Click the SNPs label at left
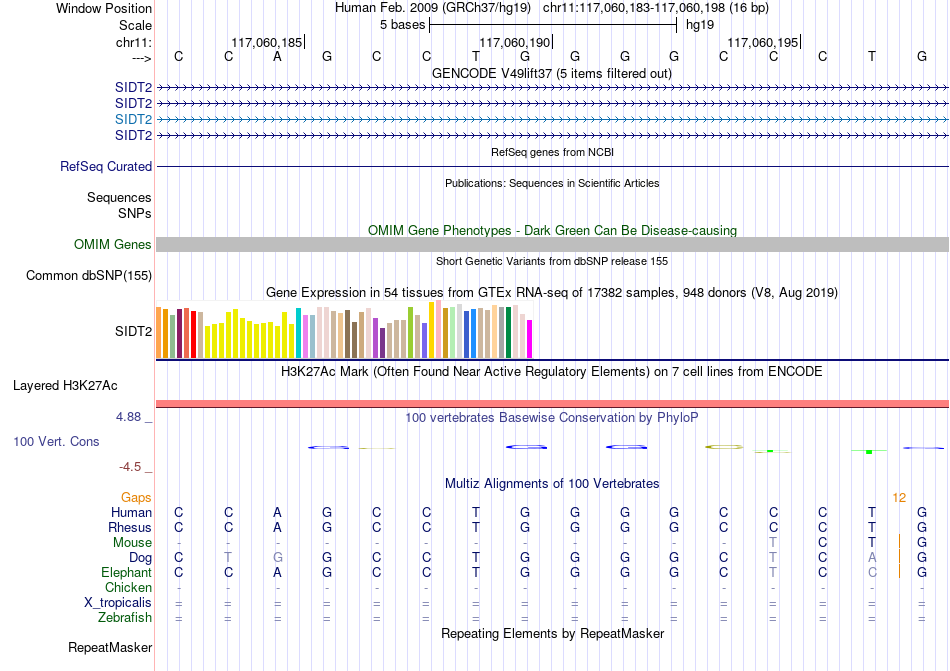This screenshot has width=950, height=671. tap(135, 213)
